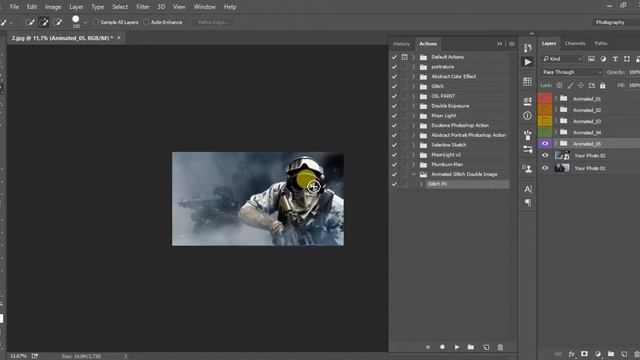This screenshot has width=640, height=360.
Task: Open the History panel icon in dock
Action: tap(527, 48)
